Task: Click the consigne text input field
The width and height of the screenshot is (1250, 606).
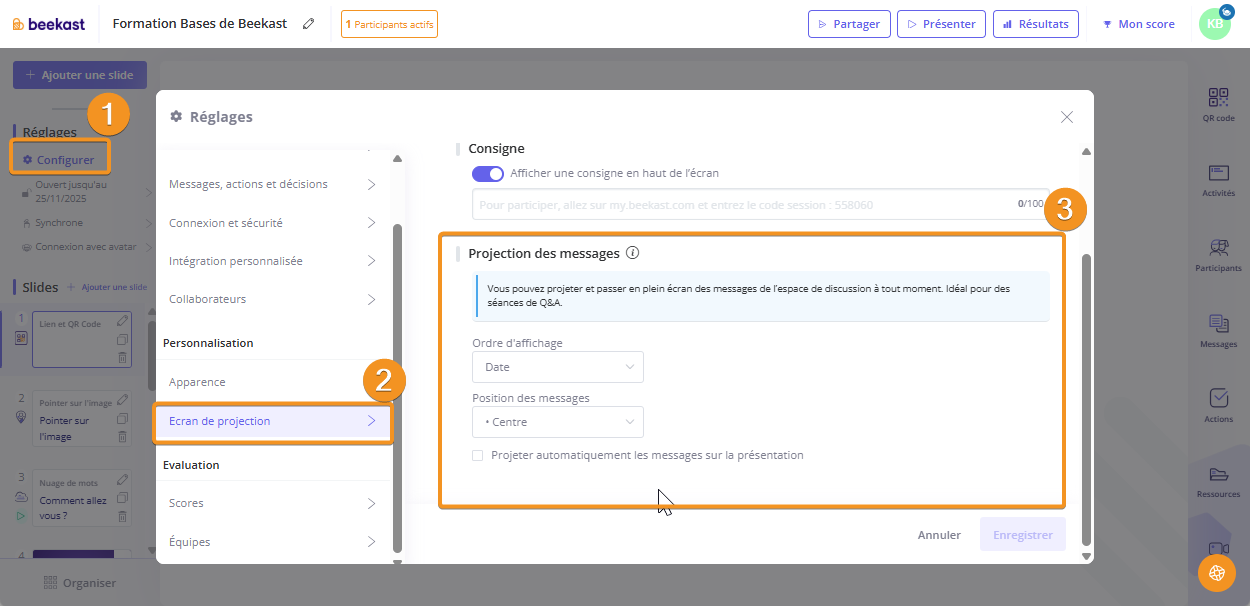Action: (x=740, y=205)
